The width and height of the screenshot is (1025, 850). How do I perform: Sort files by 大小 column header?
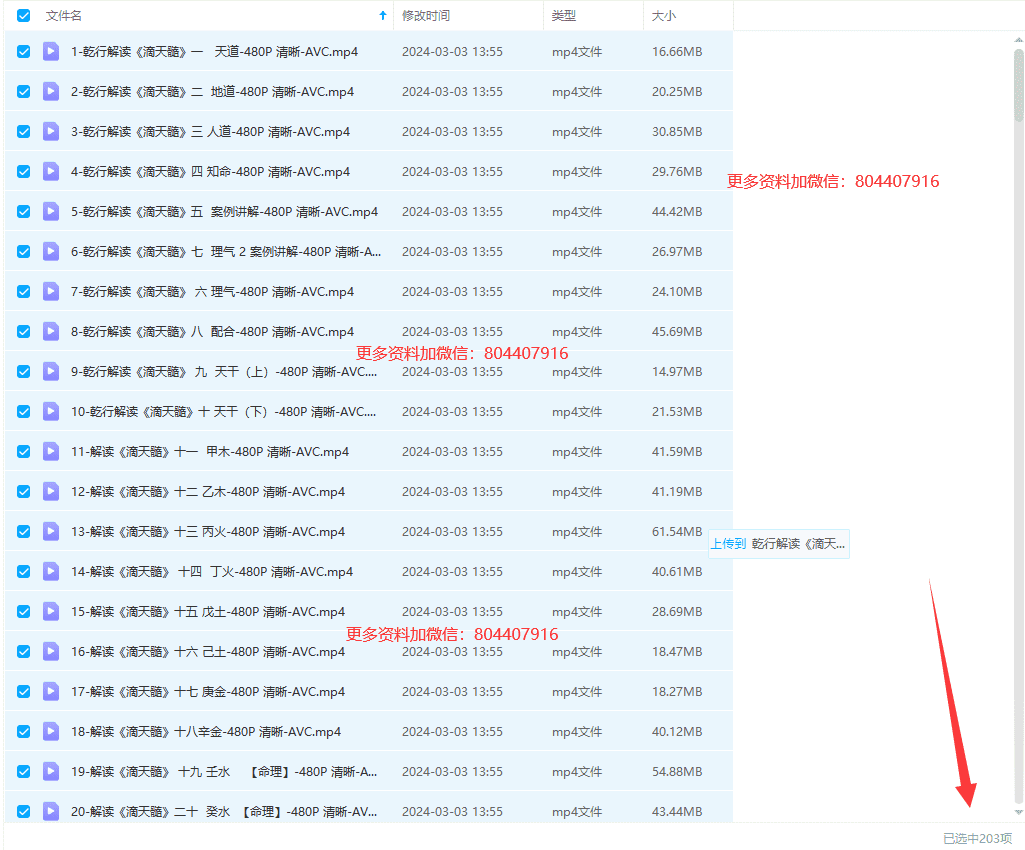coord(663,16)
